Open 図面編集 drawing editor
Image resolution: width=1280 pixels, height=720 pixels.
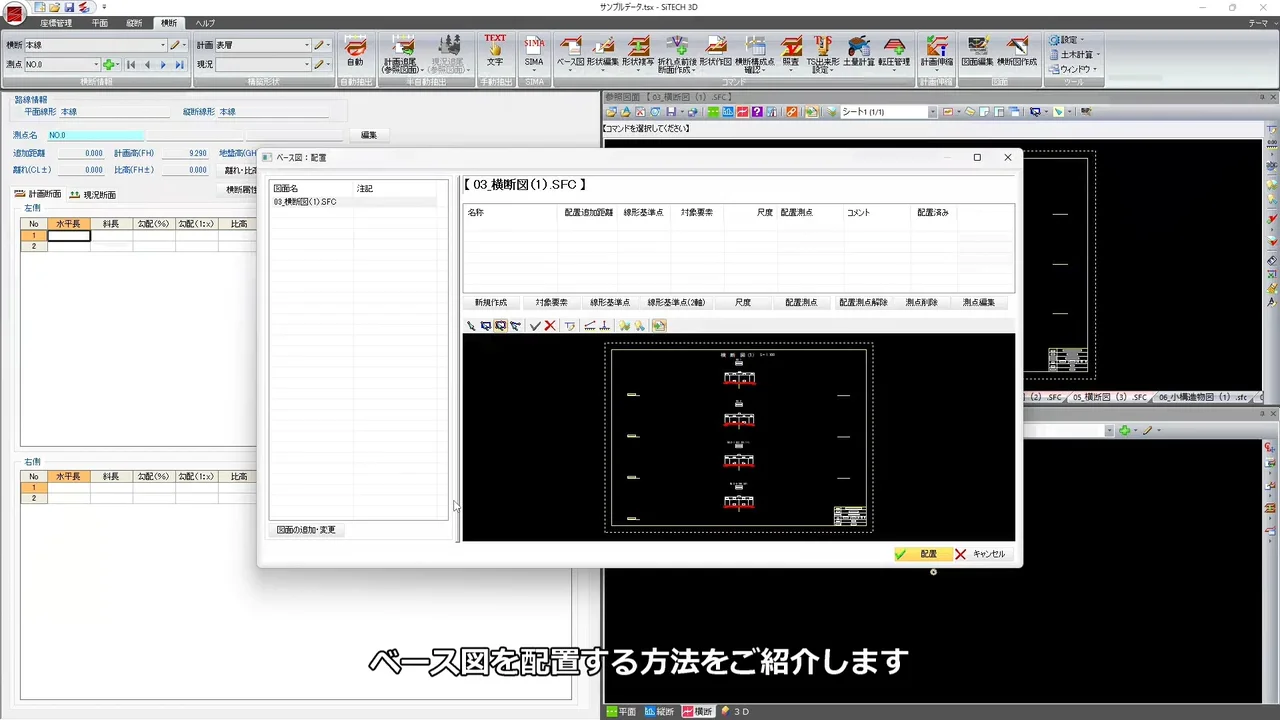978,51
